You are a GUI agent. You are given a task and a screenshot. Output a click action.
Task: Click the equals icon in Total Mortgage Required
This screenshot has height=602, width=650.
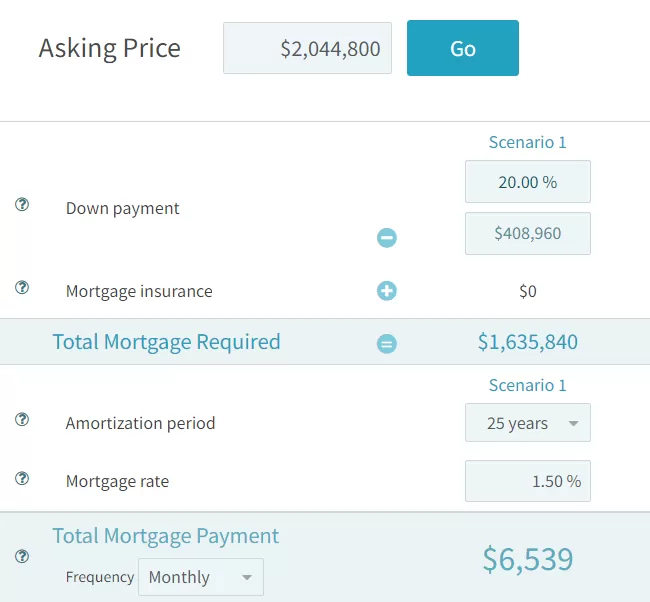[387, 344]
